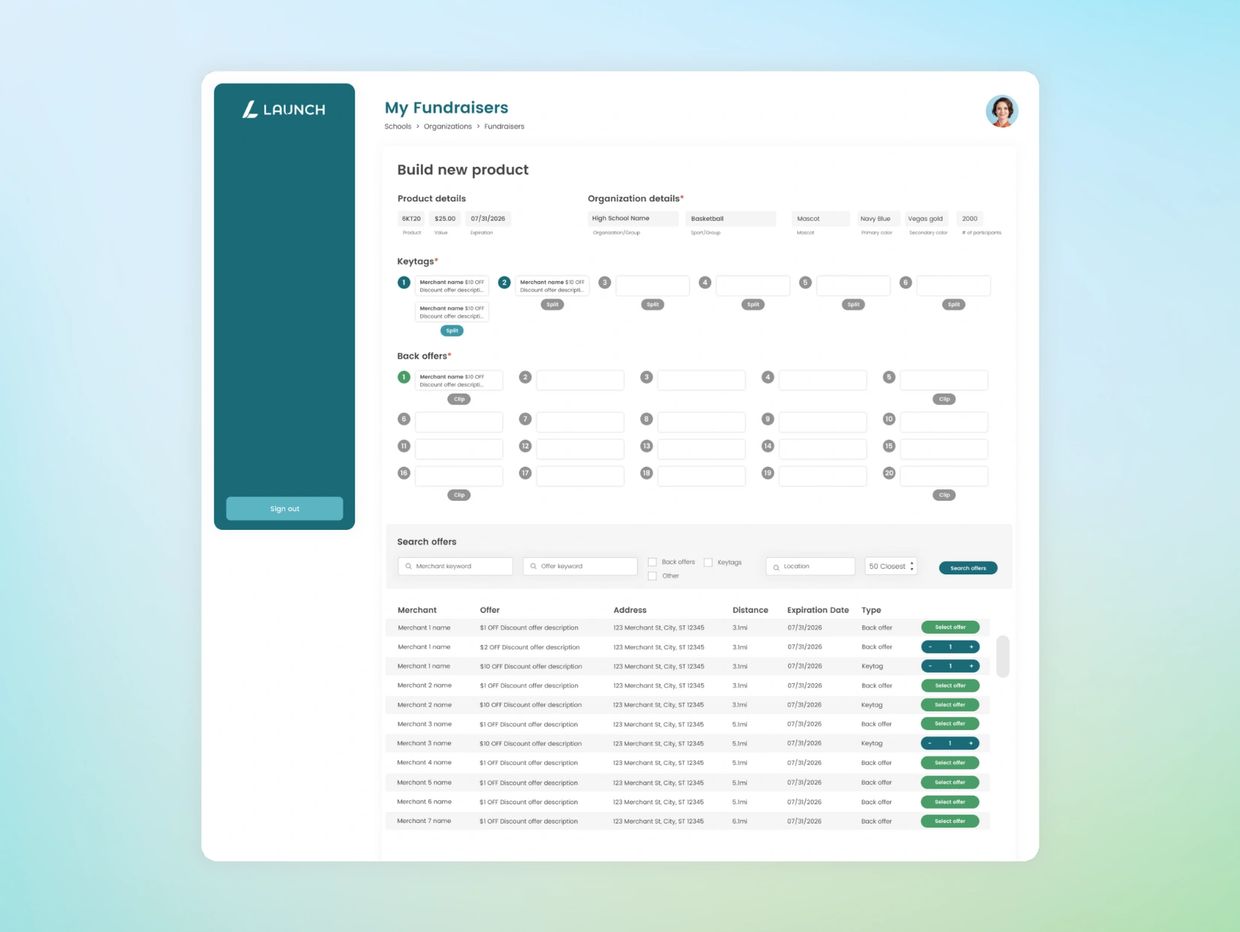This screenshot has width=1240, height=932.
Task: Click Split under keytag 5
Action: (x=853, y=304)
